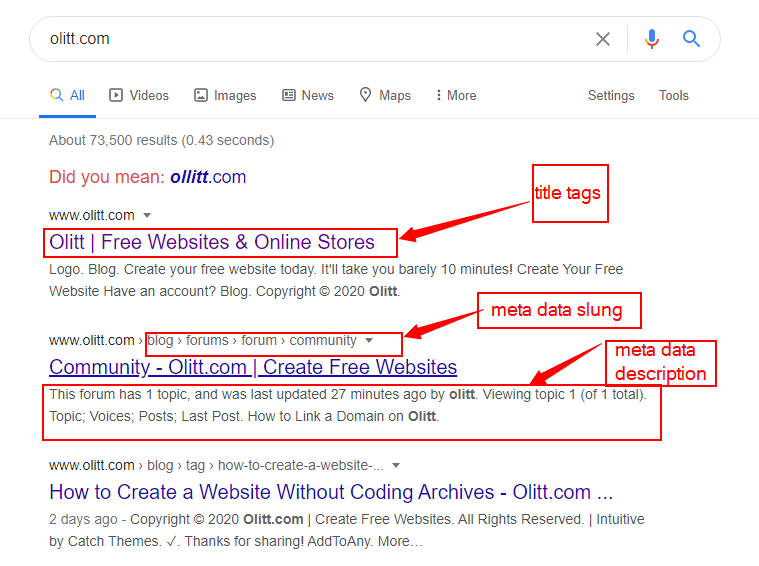This screenshot has width=759, height=566.
Task: Click the suggested spelling ollitt.com
Action: tap(208, 177)
